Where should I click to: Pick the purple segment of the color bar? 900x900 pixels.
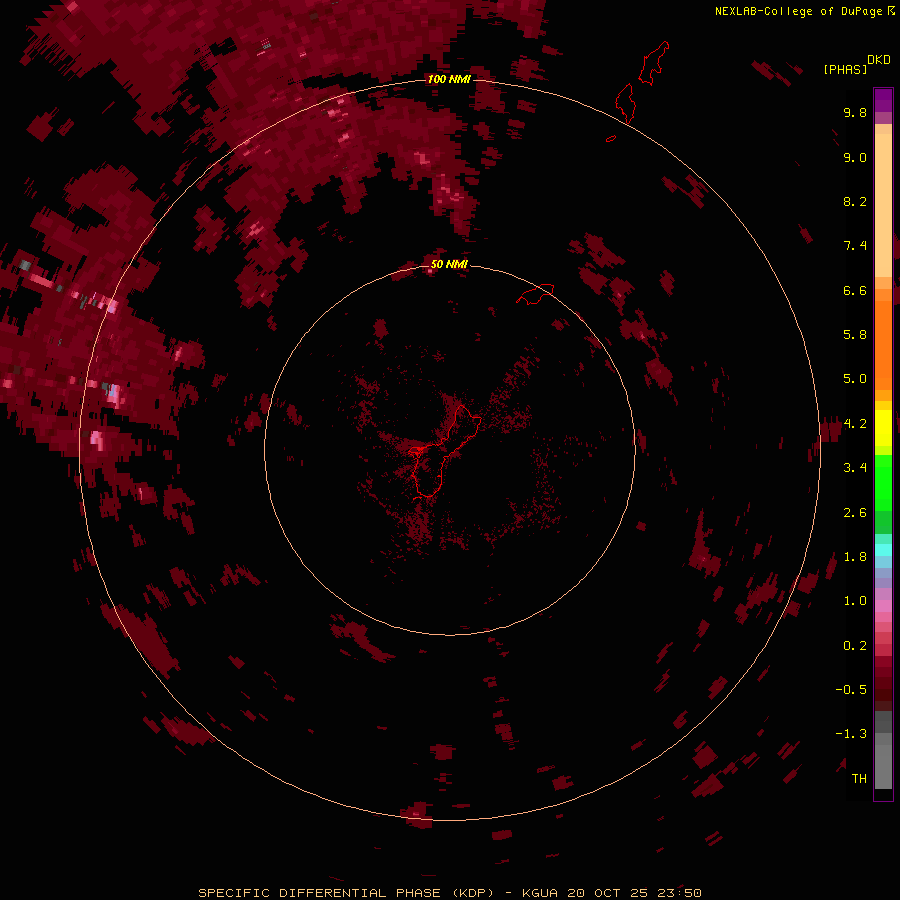tap(883, 100)
